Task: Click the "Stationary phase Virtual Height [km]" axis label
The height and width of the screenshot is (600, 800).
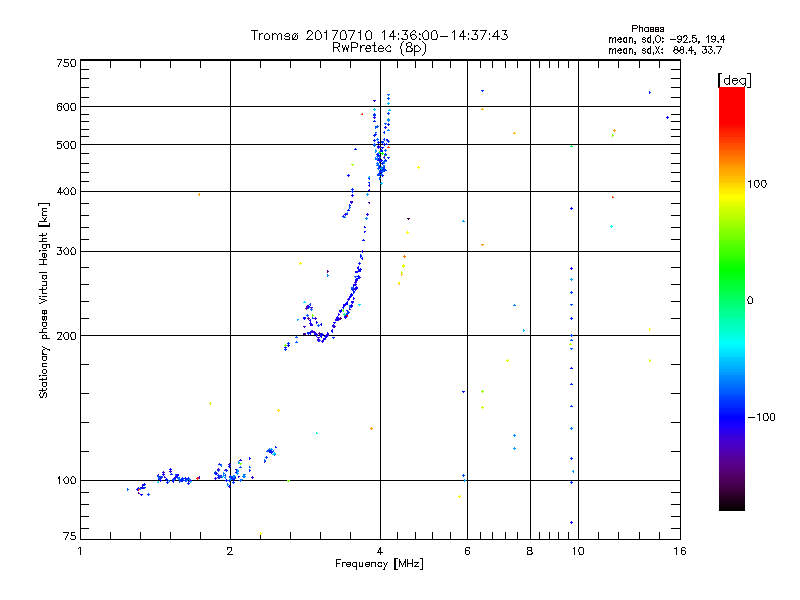Action: pos(44,300)
